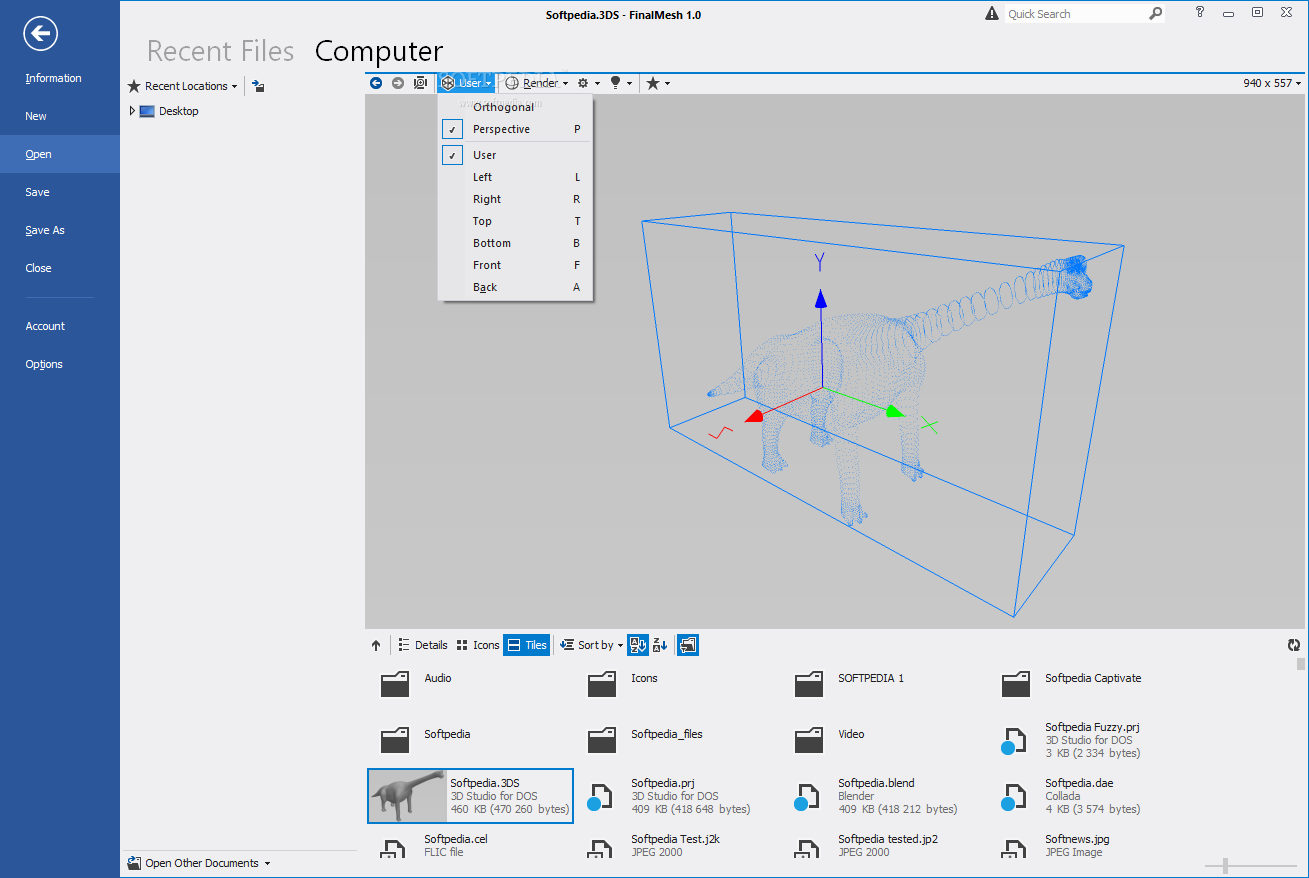Open the Information backstage page

[x=60, y=78]
